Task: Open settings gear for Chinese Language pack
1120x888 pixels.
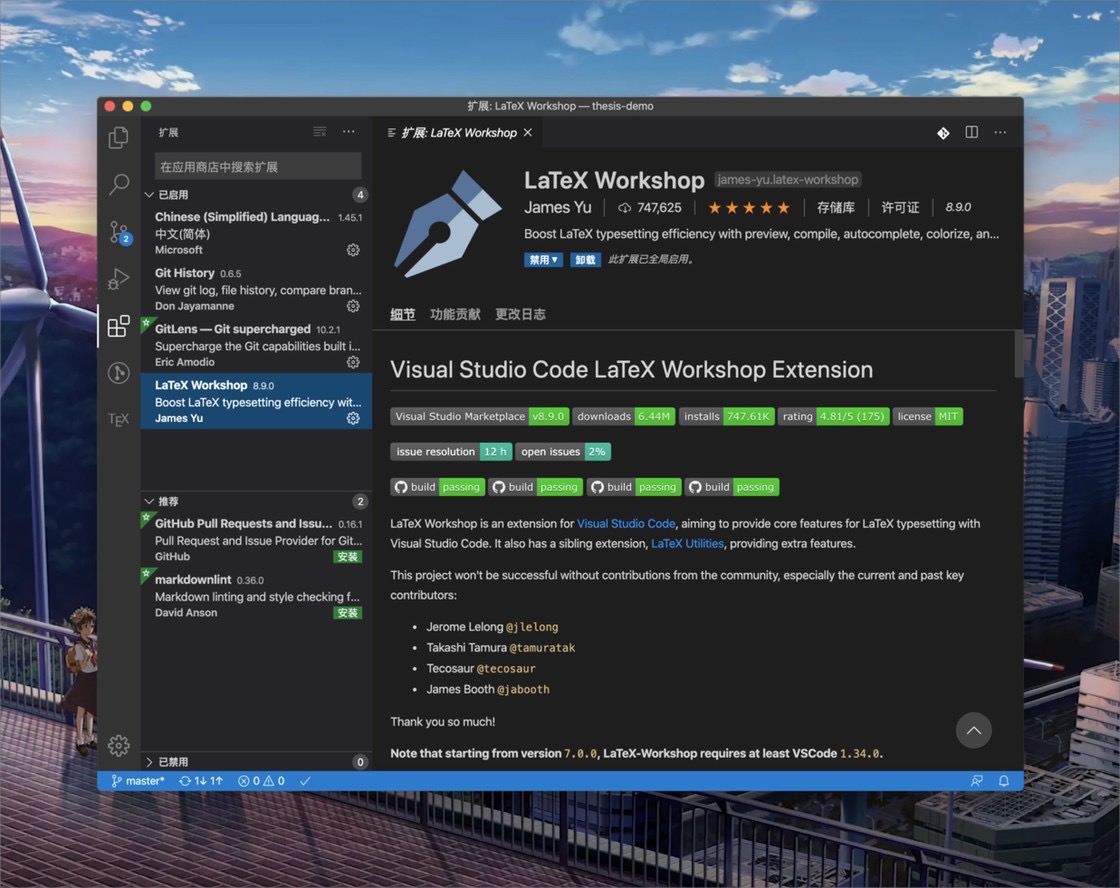Action: (353, 250)
